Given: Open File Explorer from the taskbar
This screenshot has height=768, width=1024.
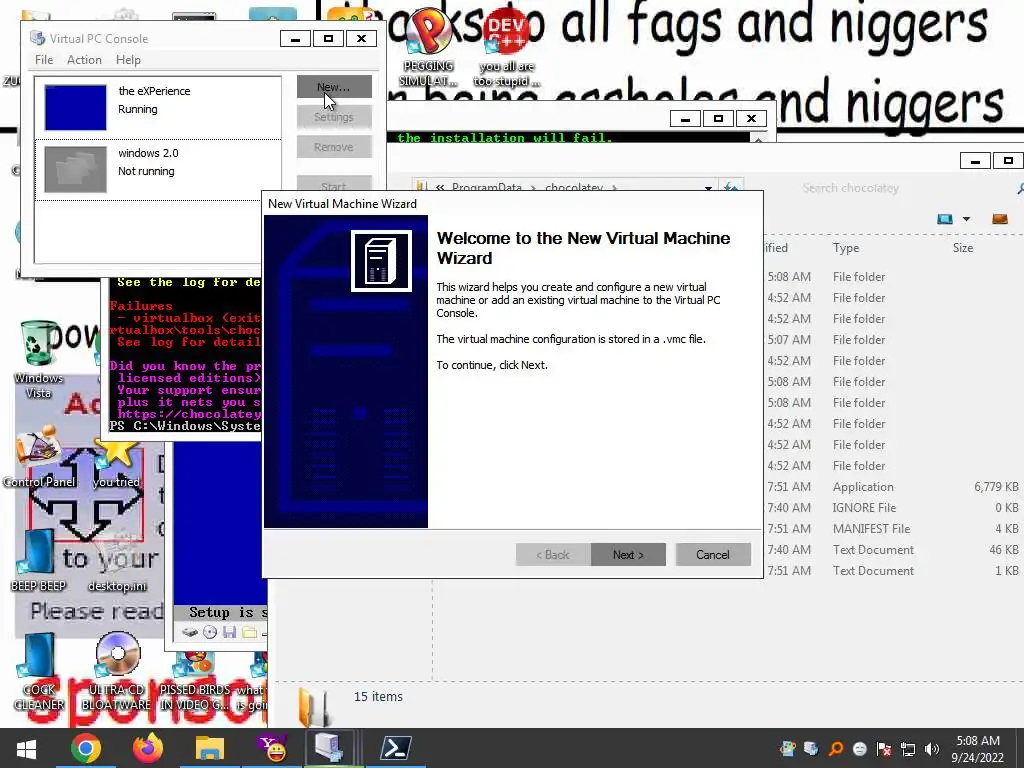Looking at the screenshot, I should click(x=209, y=748).
